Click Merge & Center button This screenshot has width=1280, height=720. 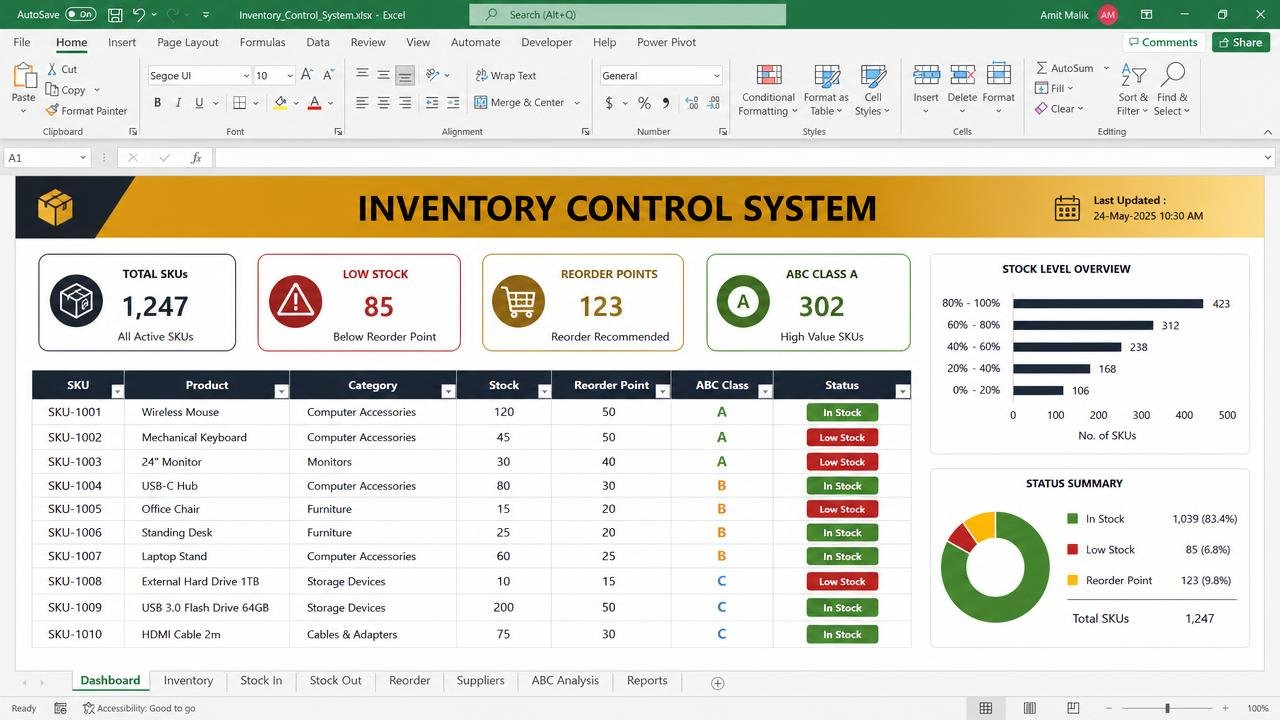(x=519, y=102)
